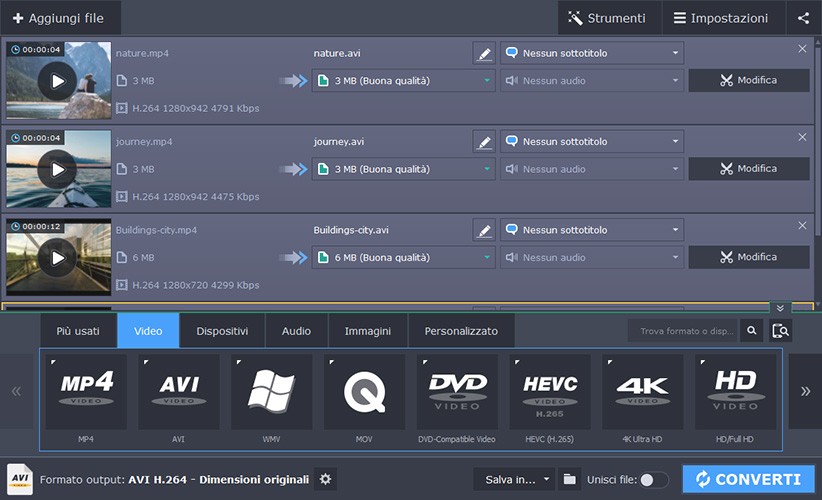The width and height of the screenshot is (822, 500).
Task: Pick the DVD-Compatible Video format
Action: tap(457, 392)
